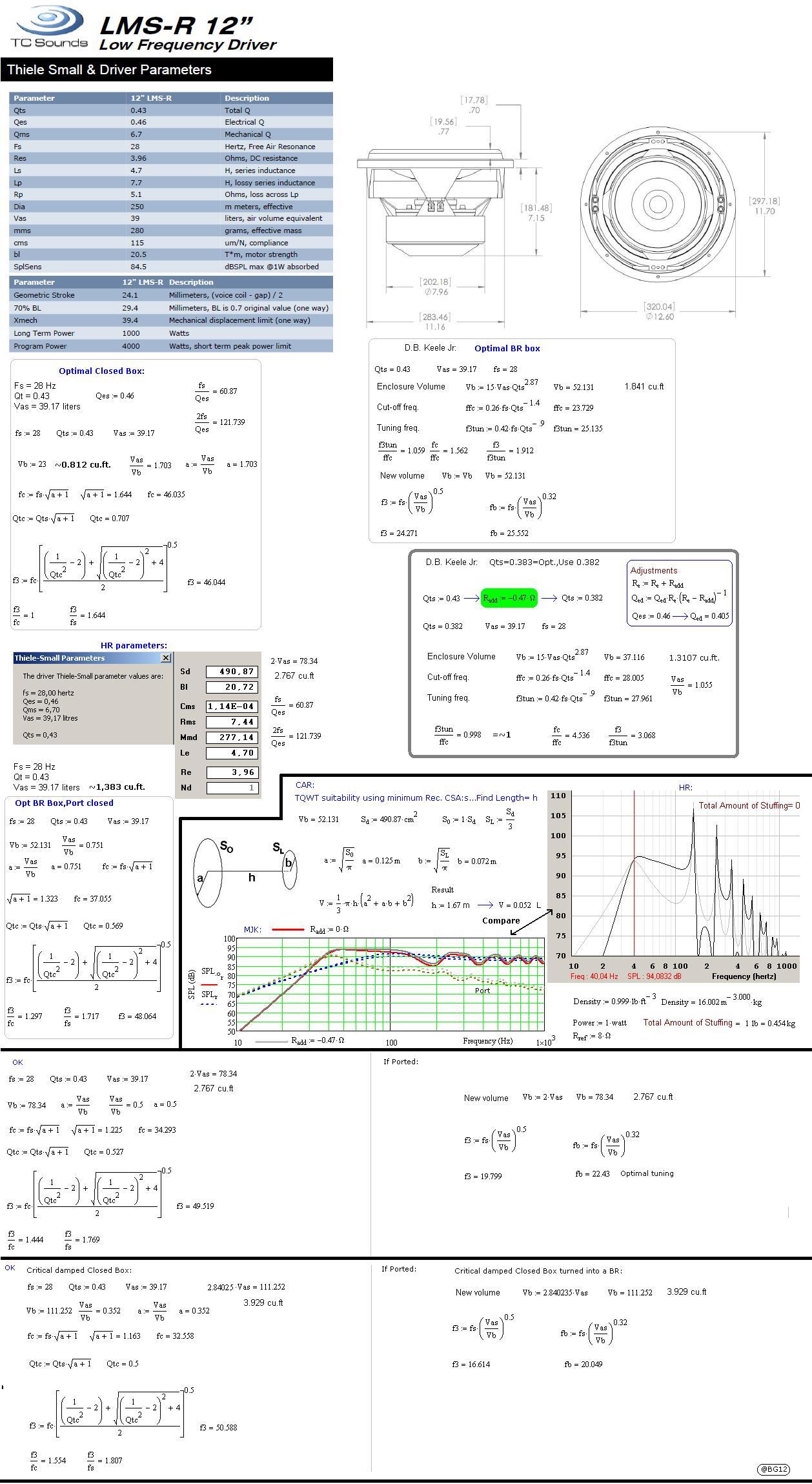The width and height of the screenshot is (812, 1484).
Task: Click the TC Sounds logo
Action: click(49, 27)
